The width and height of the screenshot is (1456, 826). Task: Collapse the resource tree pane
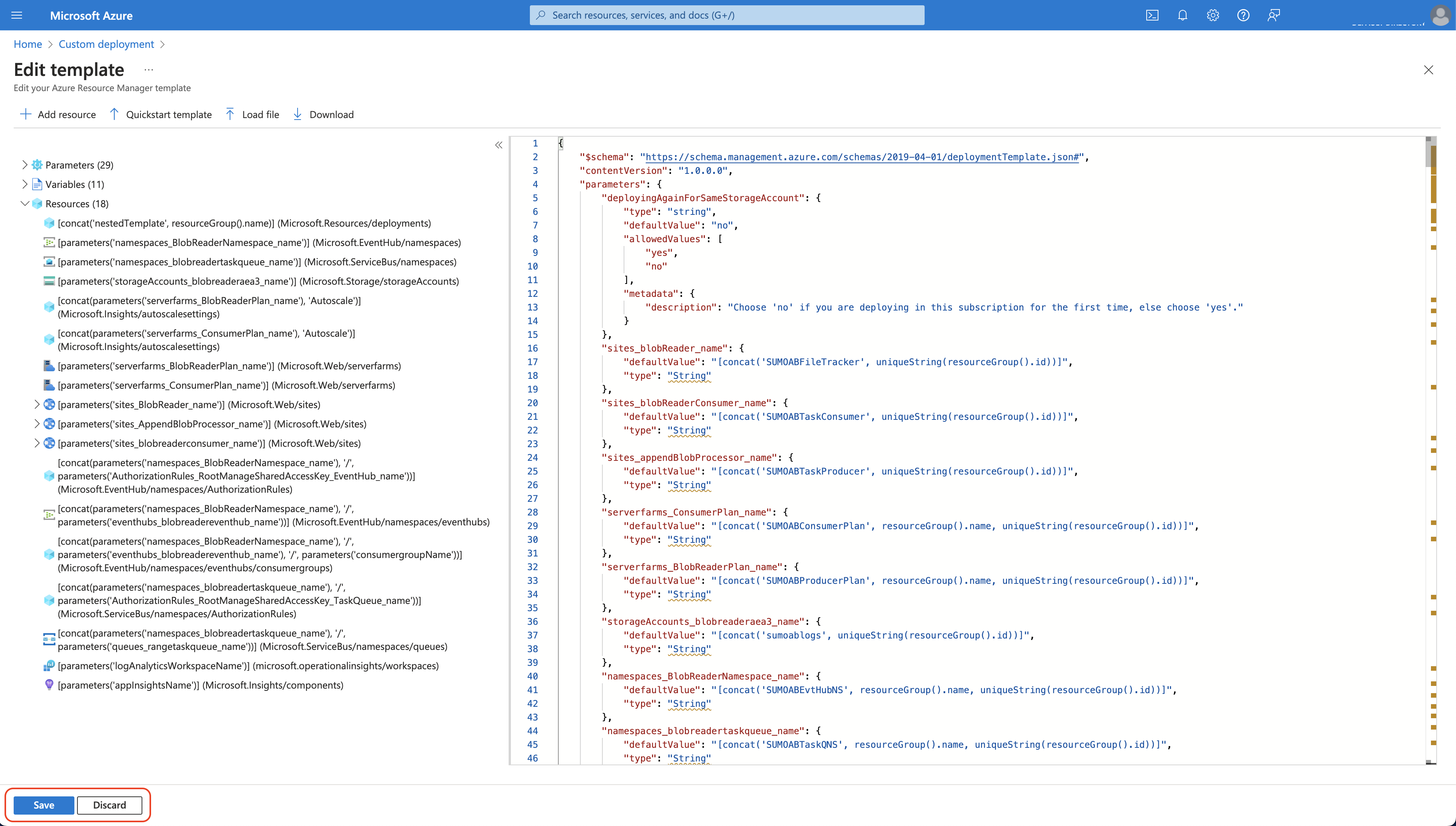coord(499,145)
